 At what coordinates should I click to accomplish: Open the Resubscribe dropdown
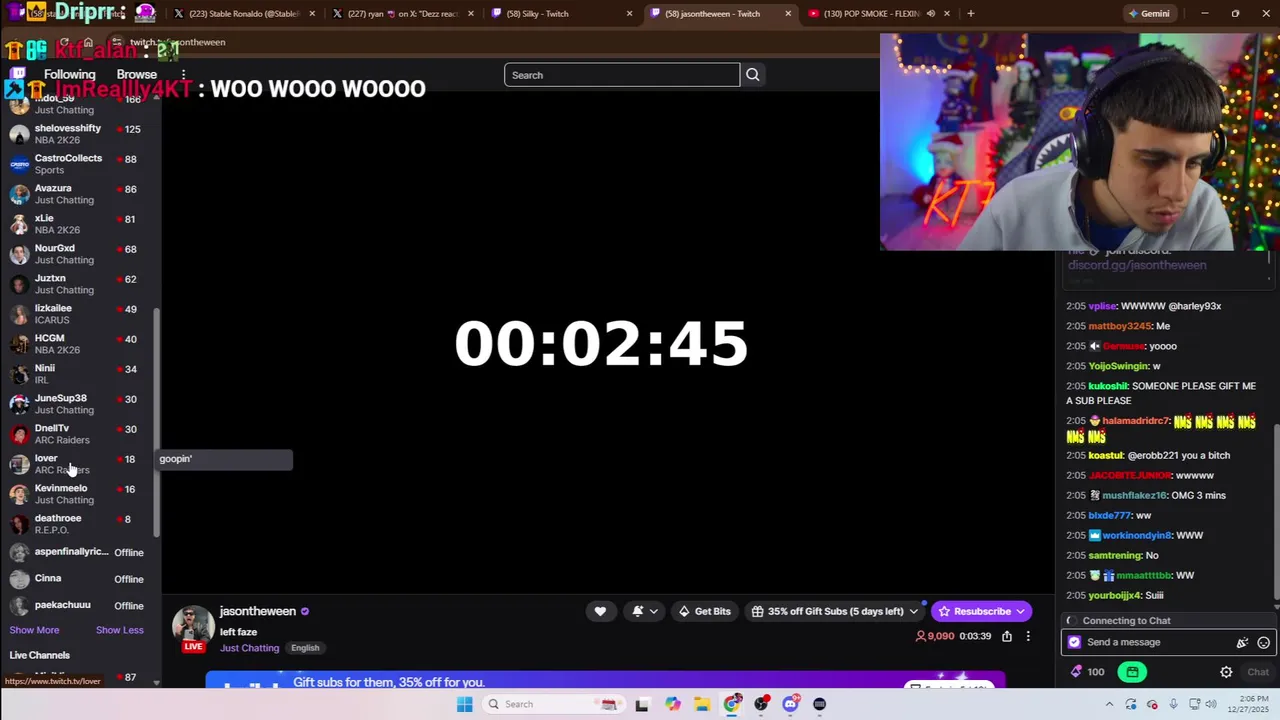click(x=981, y=611)
